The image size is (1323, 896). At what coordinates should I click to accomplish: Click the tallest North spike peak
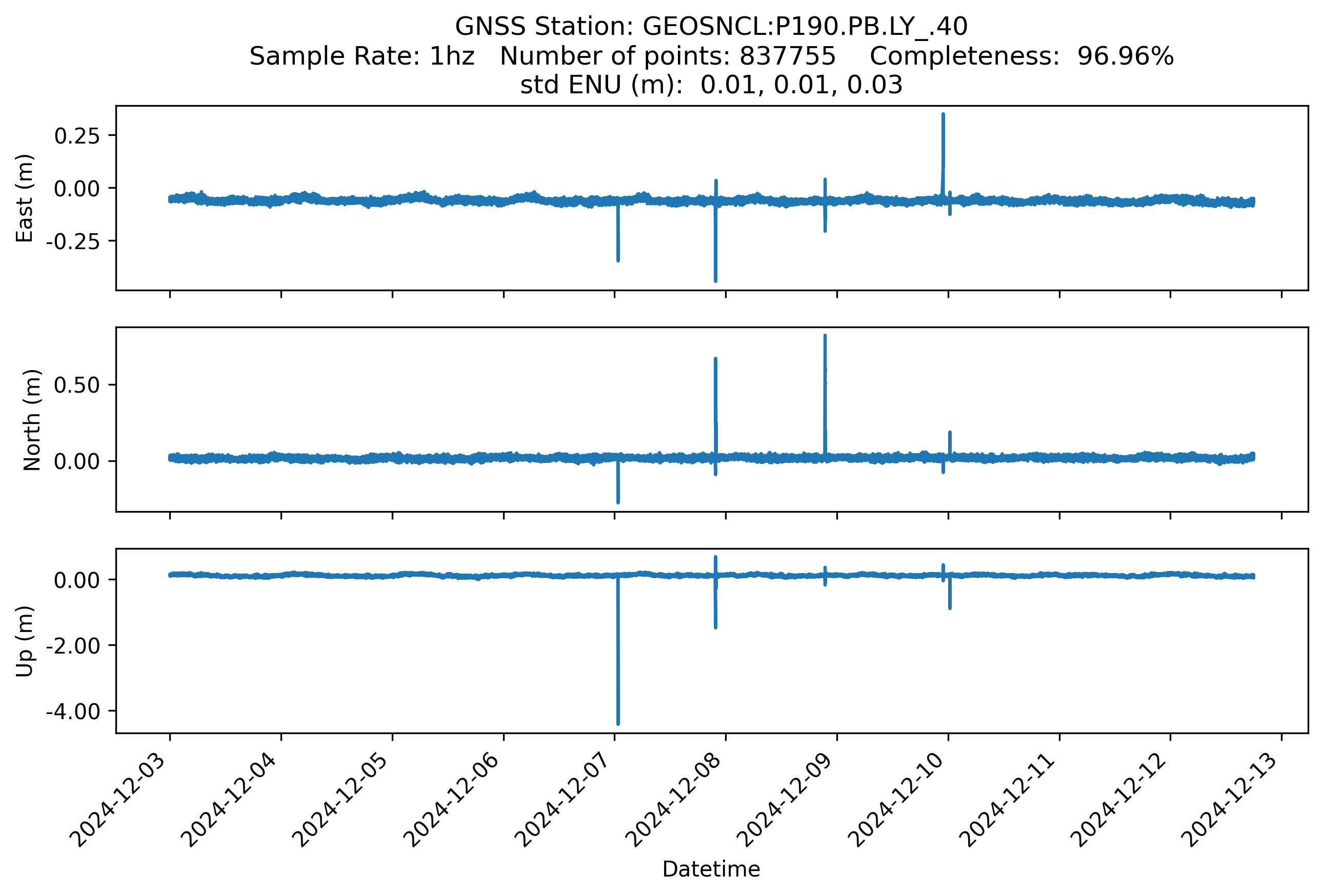pyautogui.click(x=825, y=337)
